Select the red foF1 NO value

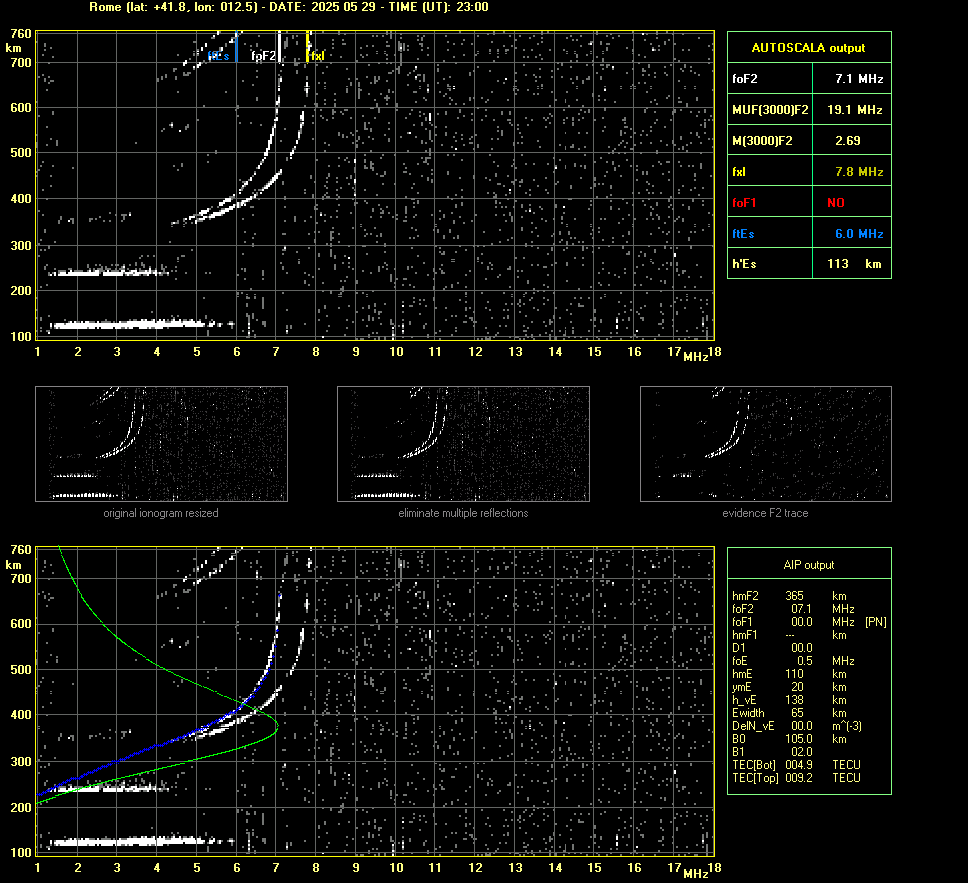(836, 203)
